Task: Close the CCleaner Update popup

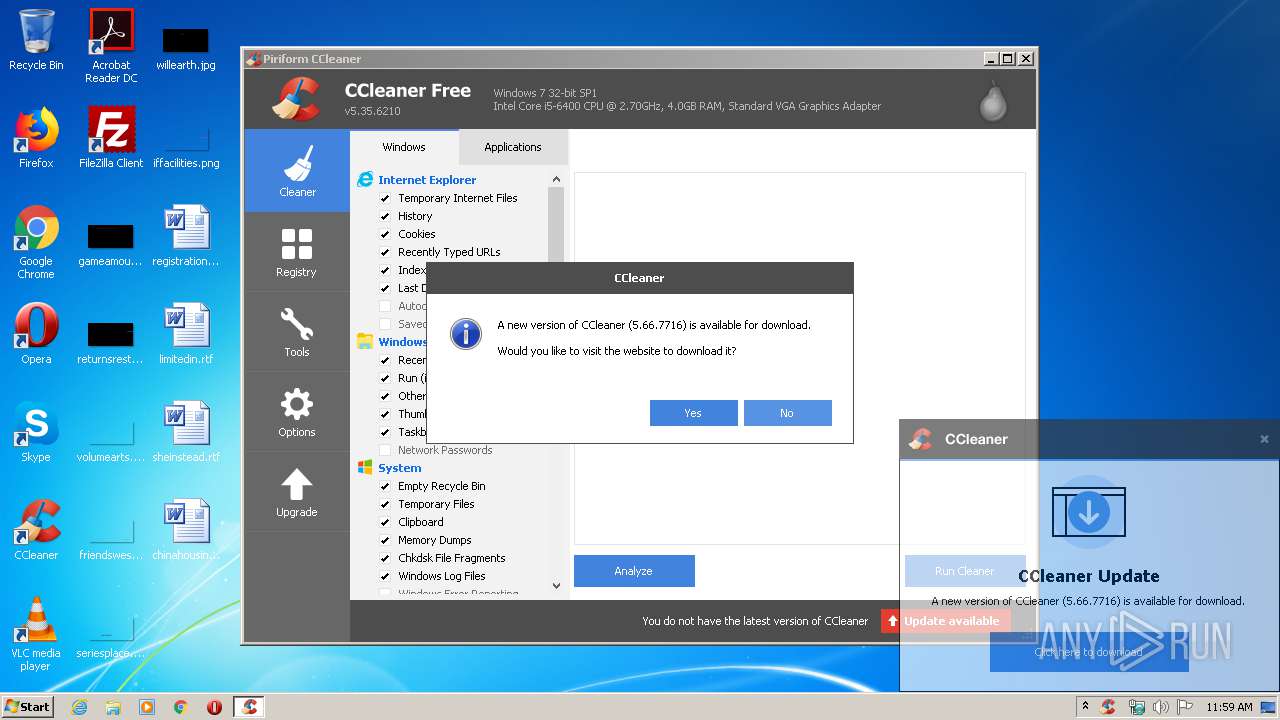Action: (1264, 439)
